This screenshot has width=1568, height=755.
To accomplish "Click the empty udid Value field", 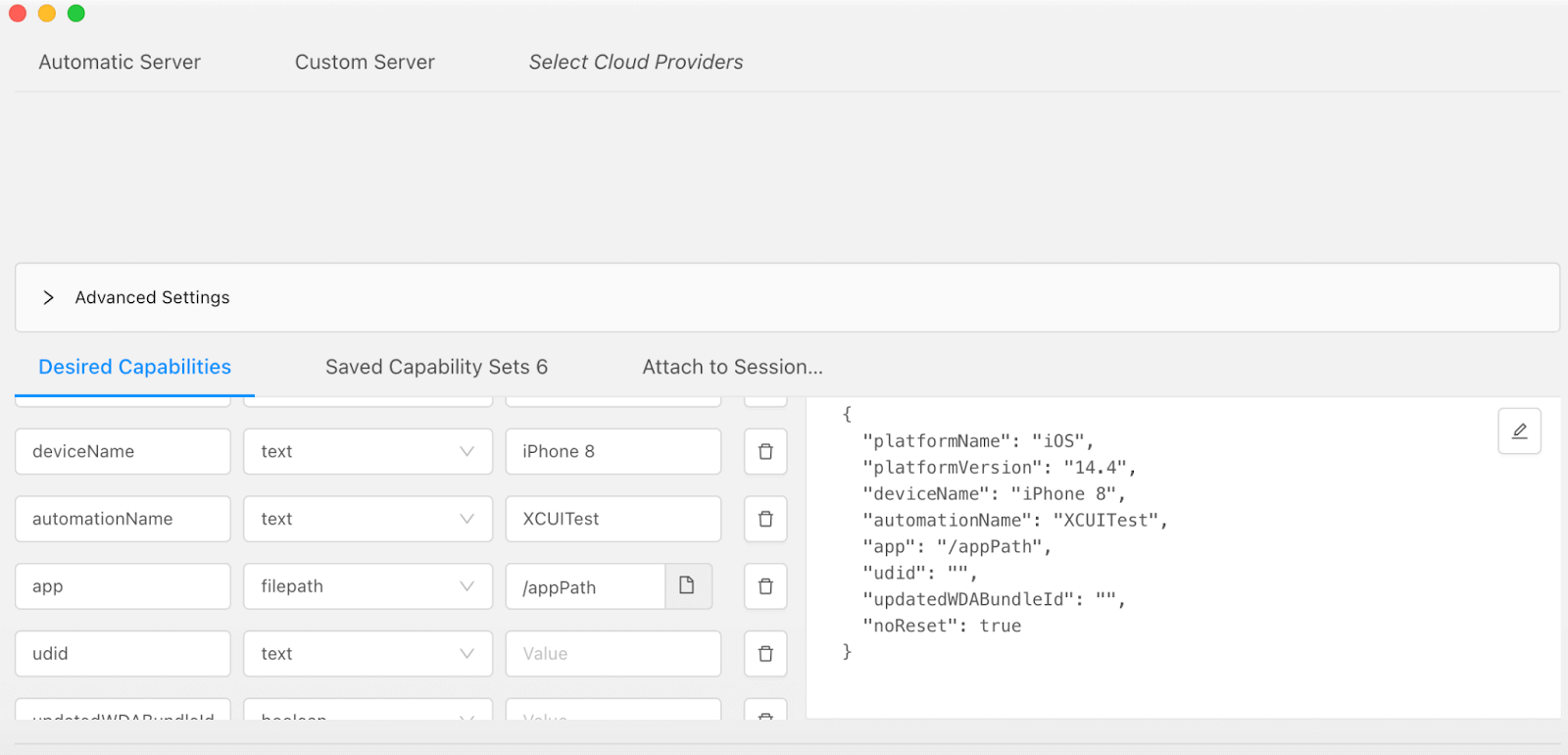I will tap(613, 653).
